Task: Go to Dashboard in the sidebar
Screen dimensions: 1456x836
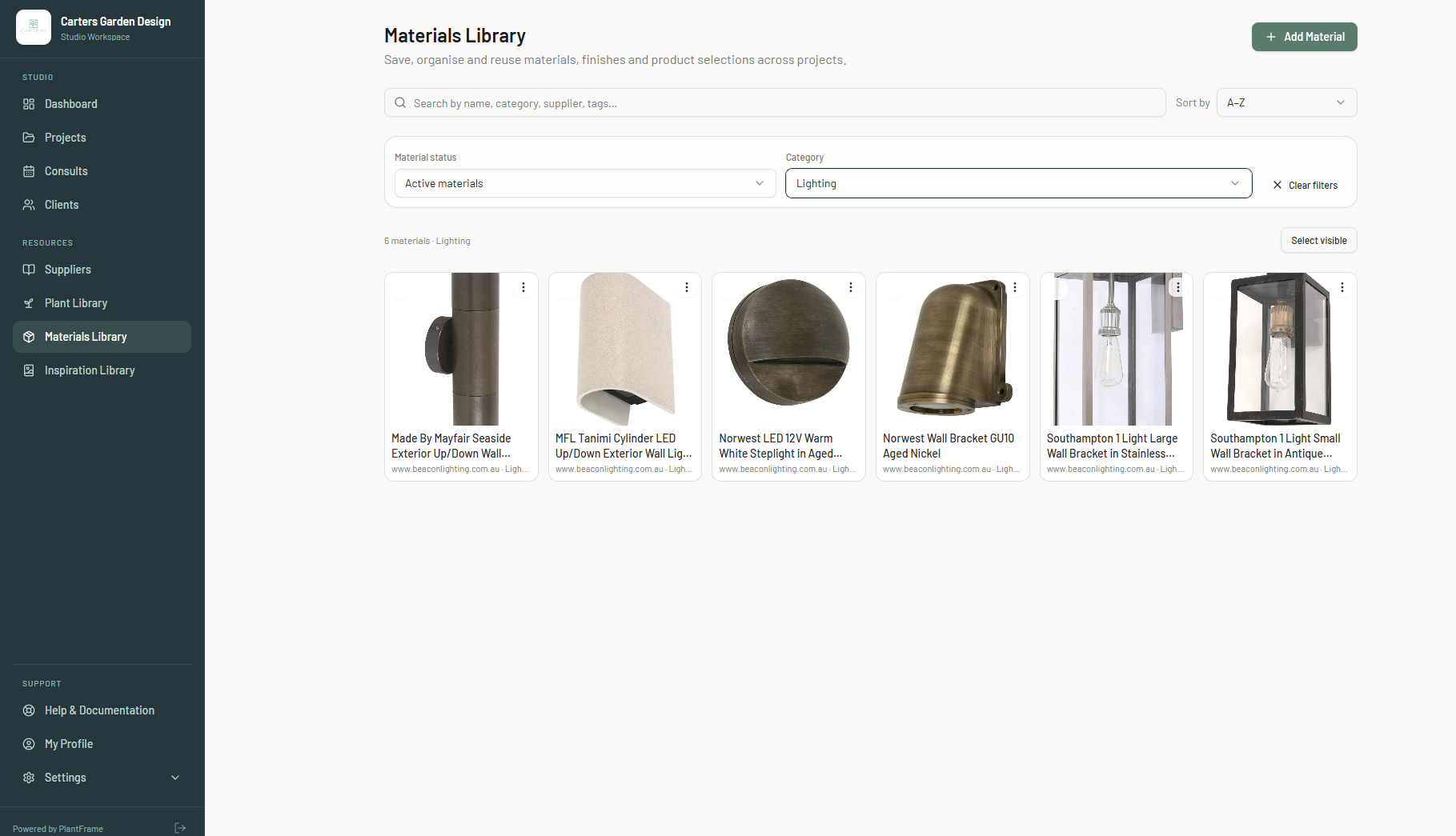Action: [x=102, y=104]
